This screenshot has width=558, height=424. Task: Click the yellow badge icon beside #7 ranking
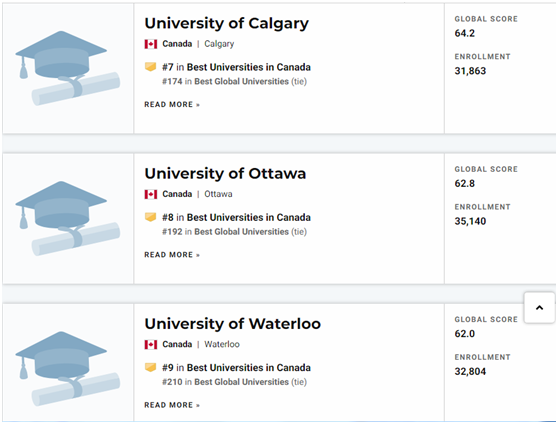pos(151,67)
